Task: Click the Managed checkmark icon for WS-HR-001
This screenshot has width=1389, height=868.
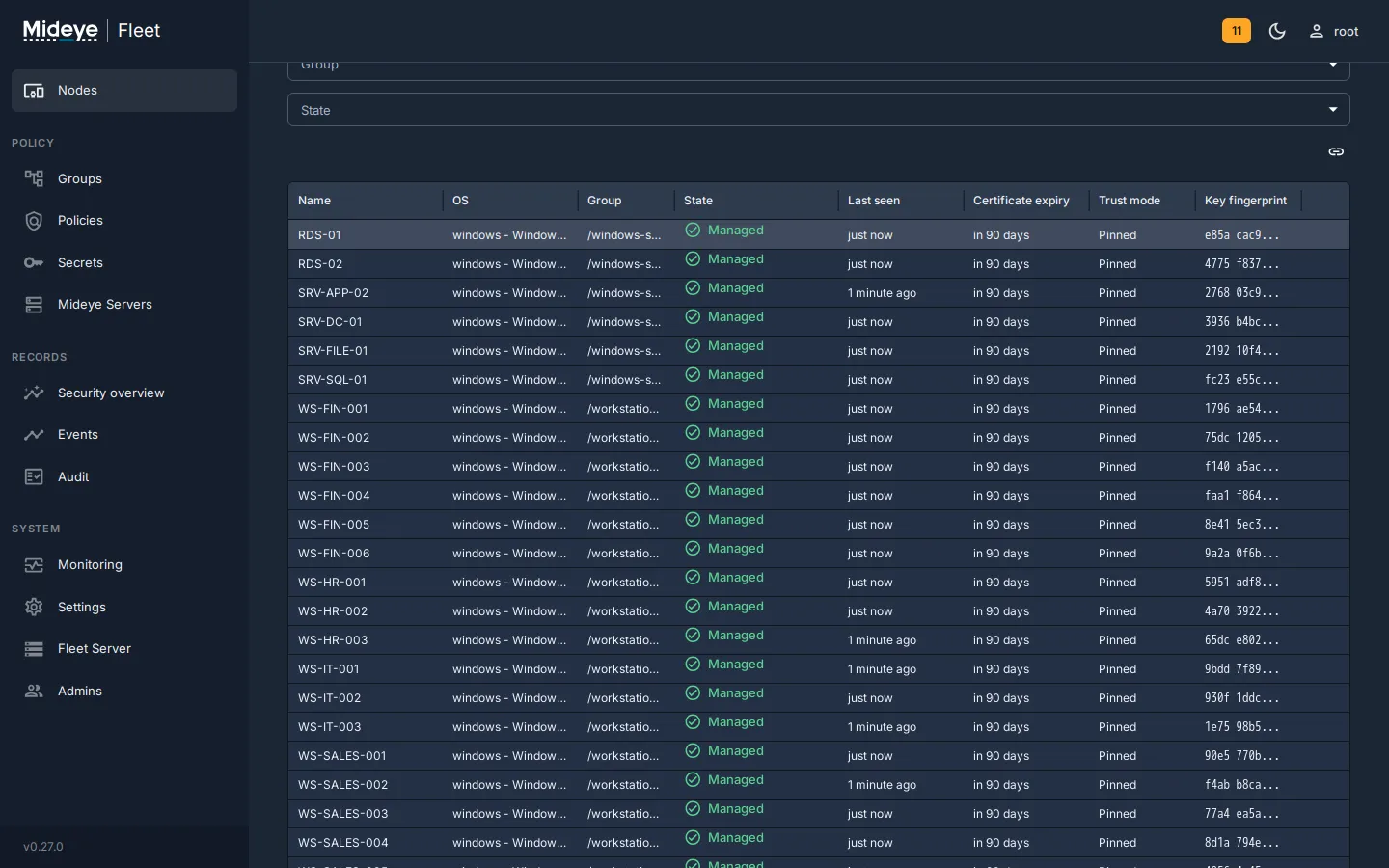Action: tap(693, 578)
